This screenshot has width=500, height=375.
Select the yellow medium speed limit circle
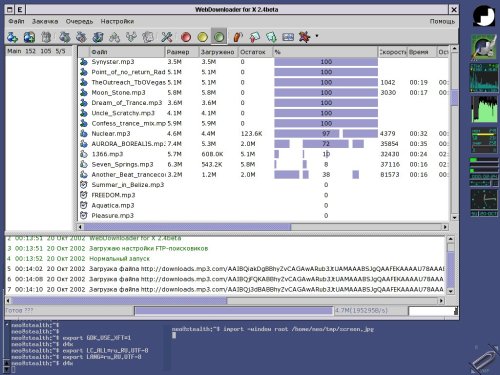coord(203,37)
